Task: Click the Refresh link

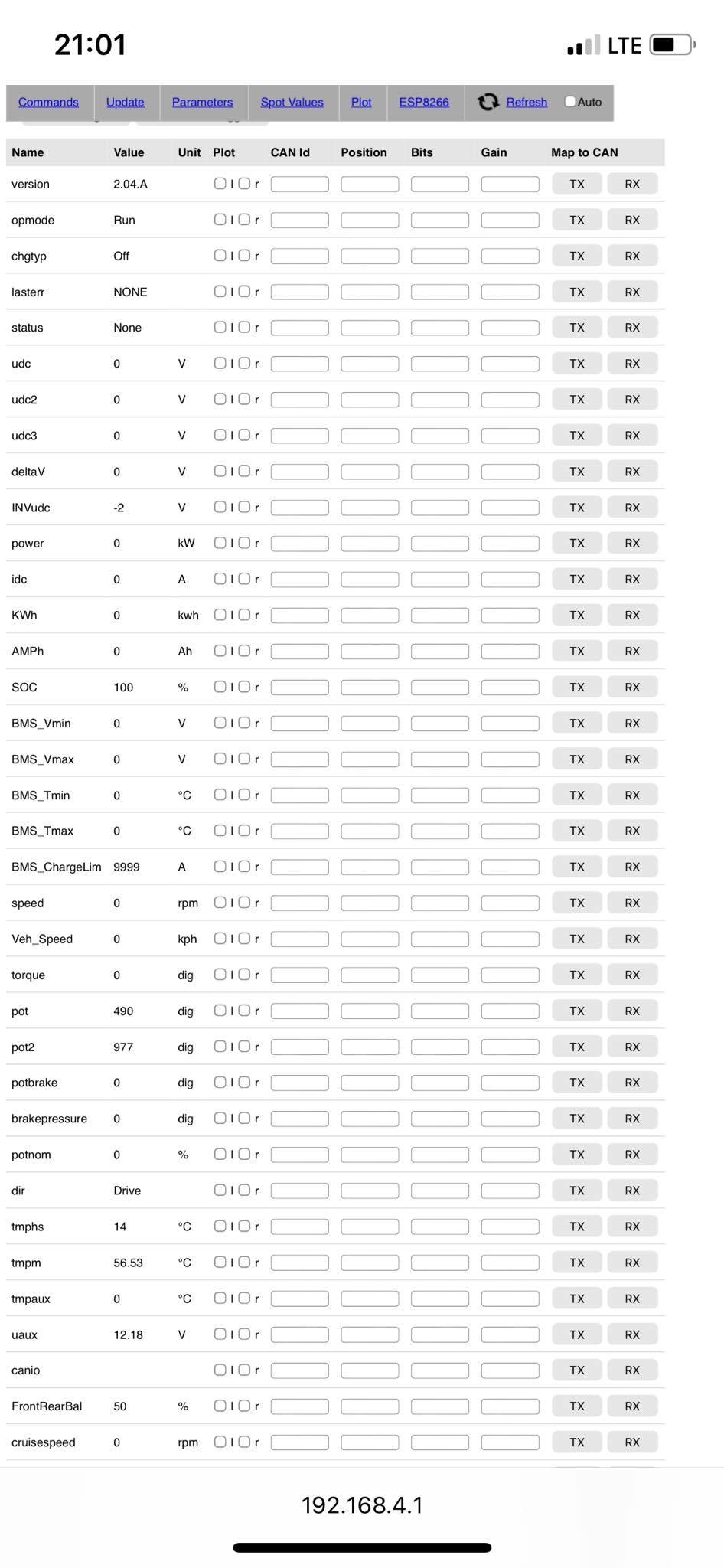Action: point(527,102)
